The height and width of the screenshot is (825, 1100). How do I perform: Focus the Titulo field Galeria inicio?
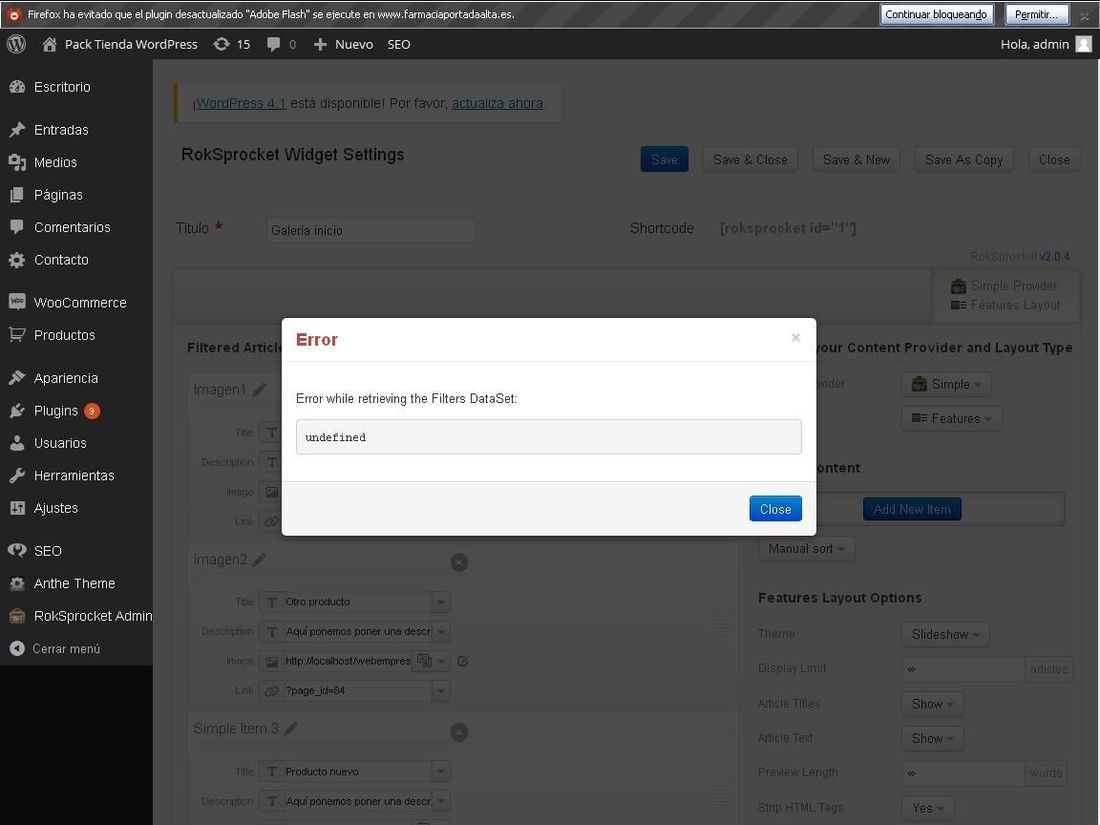pos(370,230)
